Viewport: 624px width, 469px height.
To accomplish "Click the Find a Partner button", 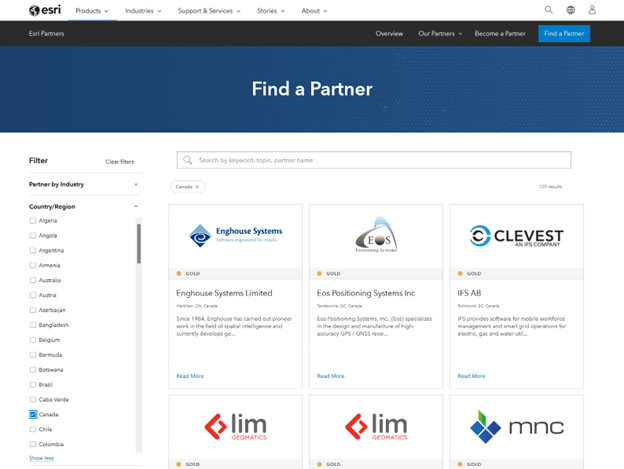I will point(564,33).
